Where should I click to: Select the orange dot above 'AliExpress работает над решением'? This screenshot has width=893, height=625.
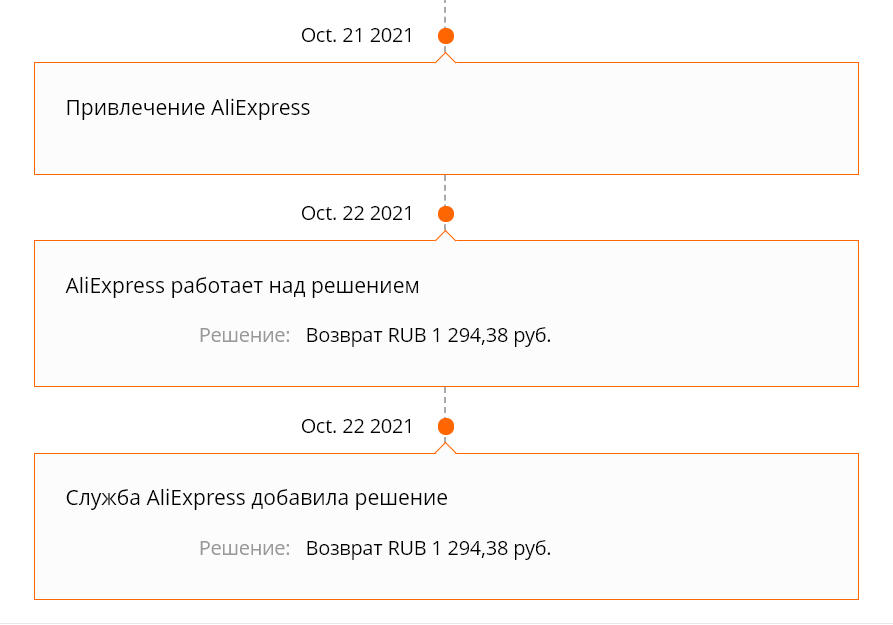[446, 214]
